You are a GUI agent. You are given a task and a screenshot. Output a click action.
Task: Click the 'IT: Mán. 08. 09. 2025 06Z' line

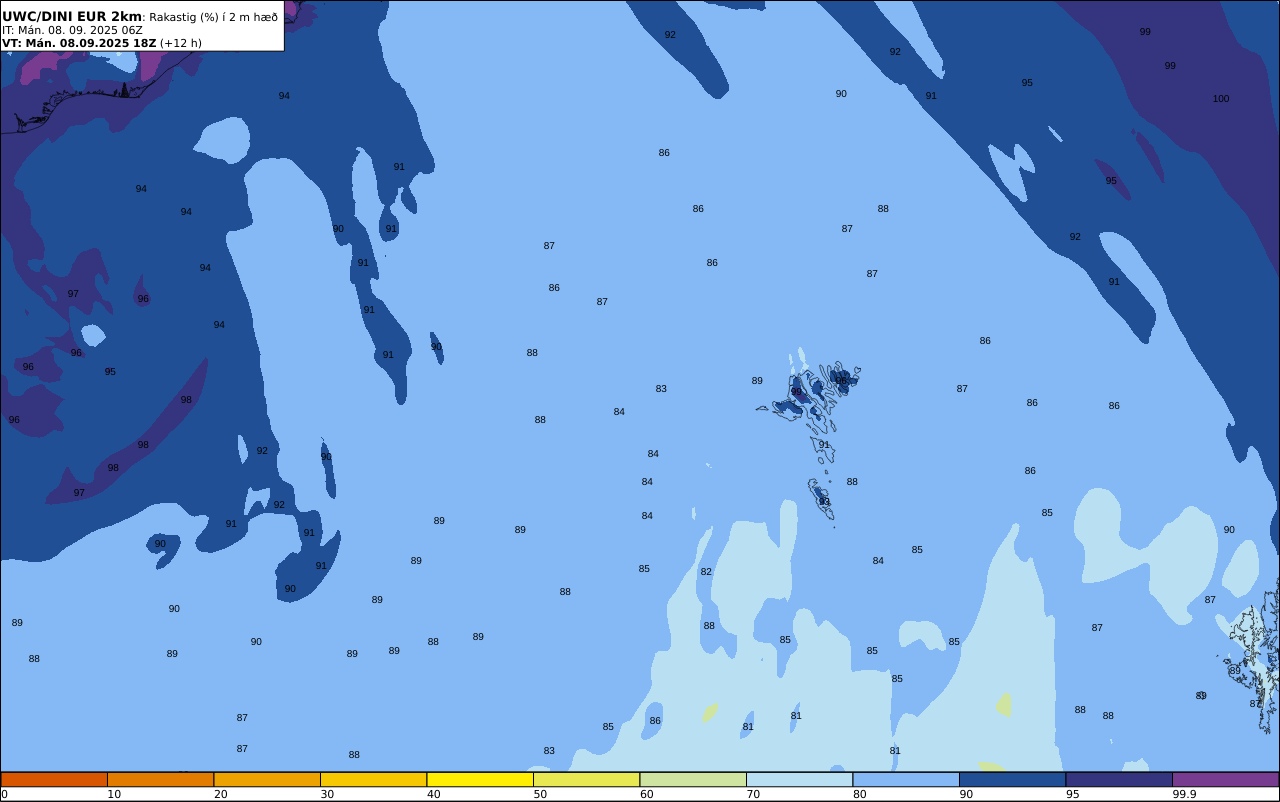point(72,30)
